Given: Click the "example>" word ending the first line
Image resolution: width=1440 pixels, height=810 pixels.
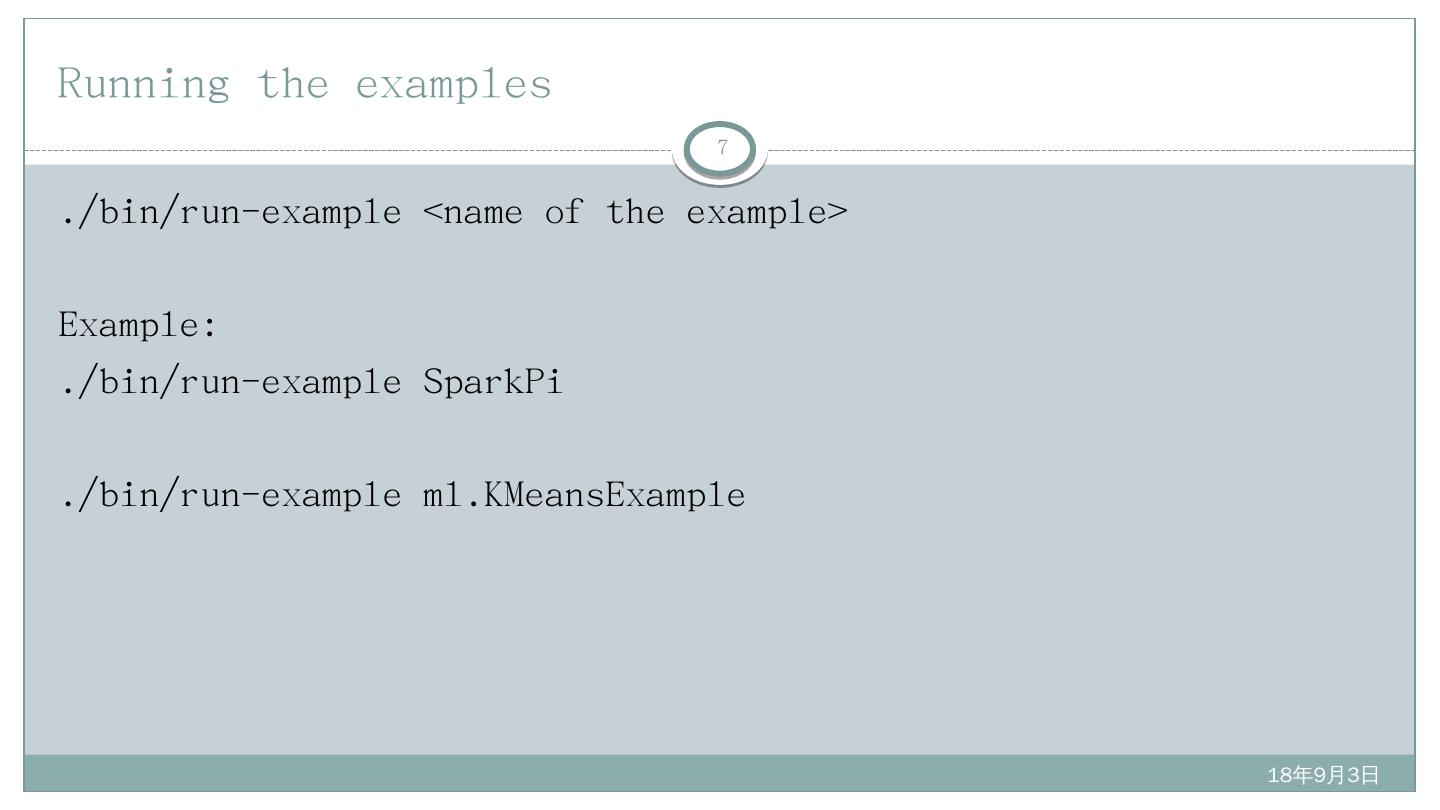Looking at the screenshot, I should (x=767, y=212).
